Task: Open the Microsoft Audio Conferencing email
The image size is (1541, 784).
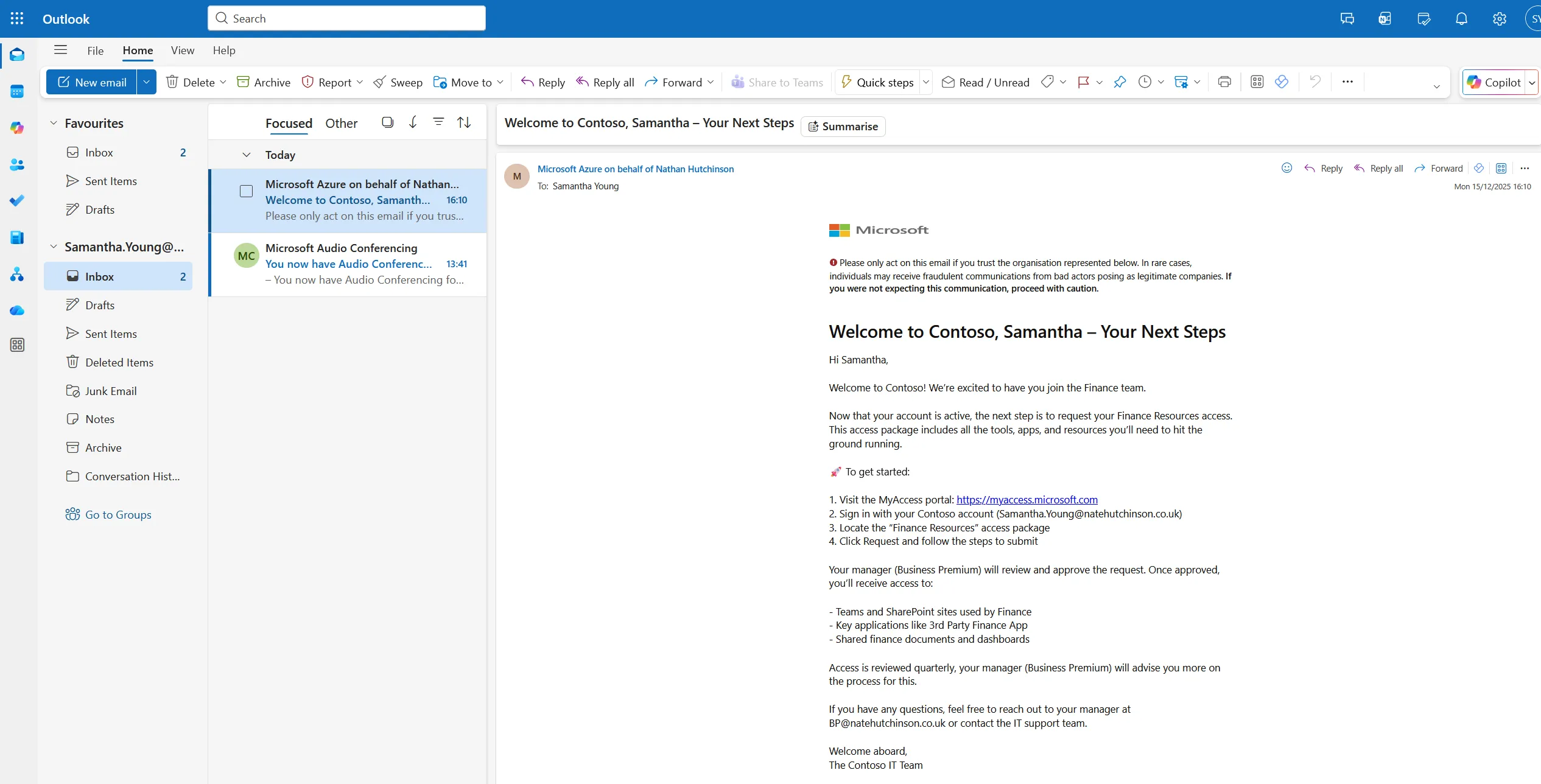Action: tap(348, 264)
